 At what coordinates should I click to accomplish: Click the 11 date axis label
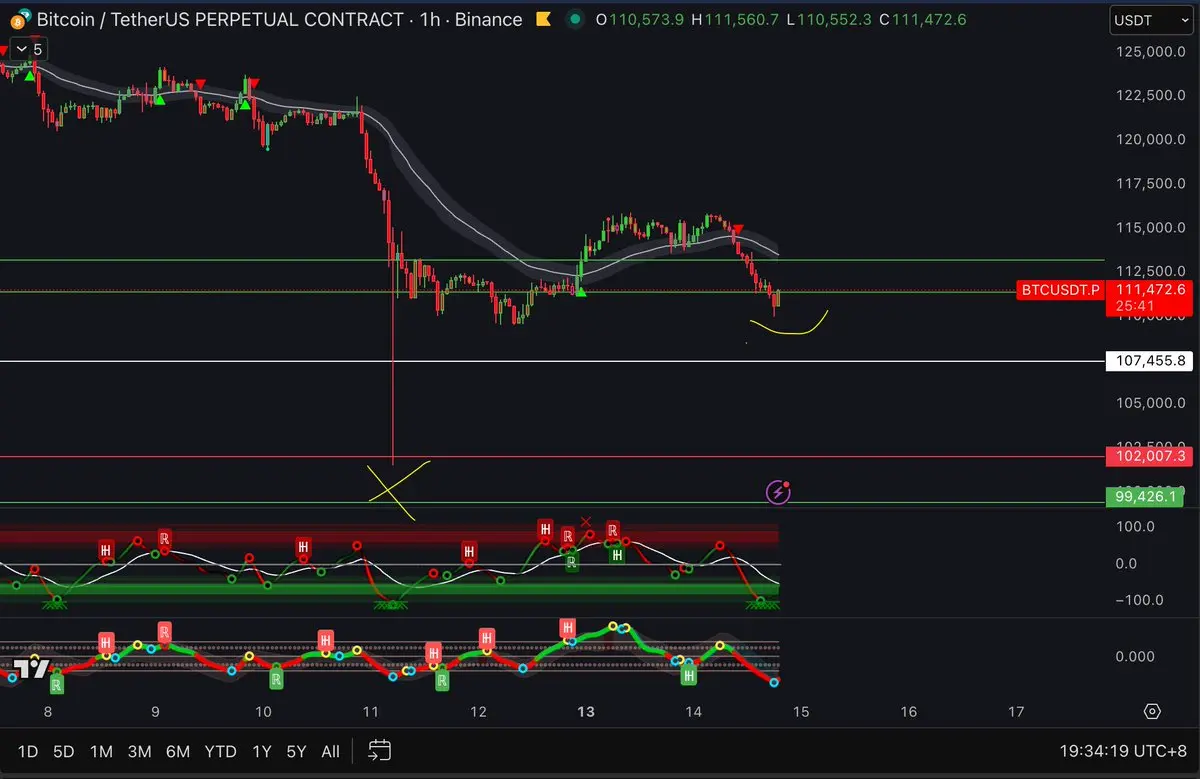[371, 712]
